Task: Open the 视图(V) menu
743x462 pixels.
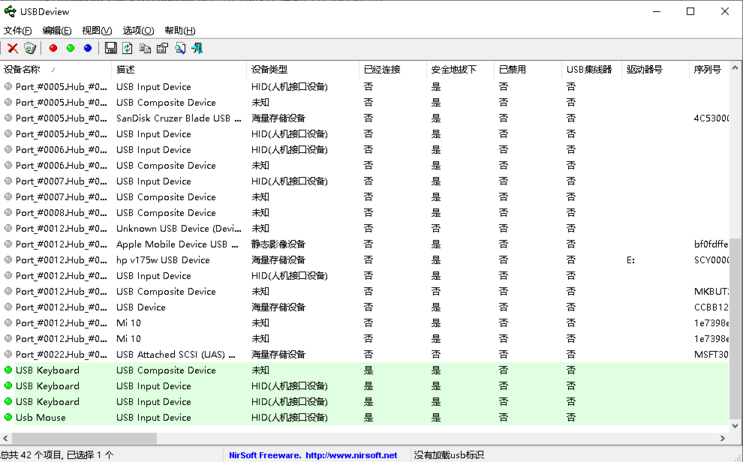Action: click(97, 31)
